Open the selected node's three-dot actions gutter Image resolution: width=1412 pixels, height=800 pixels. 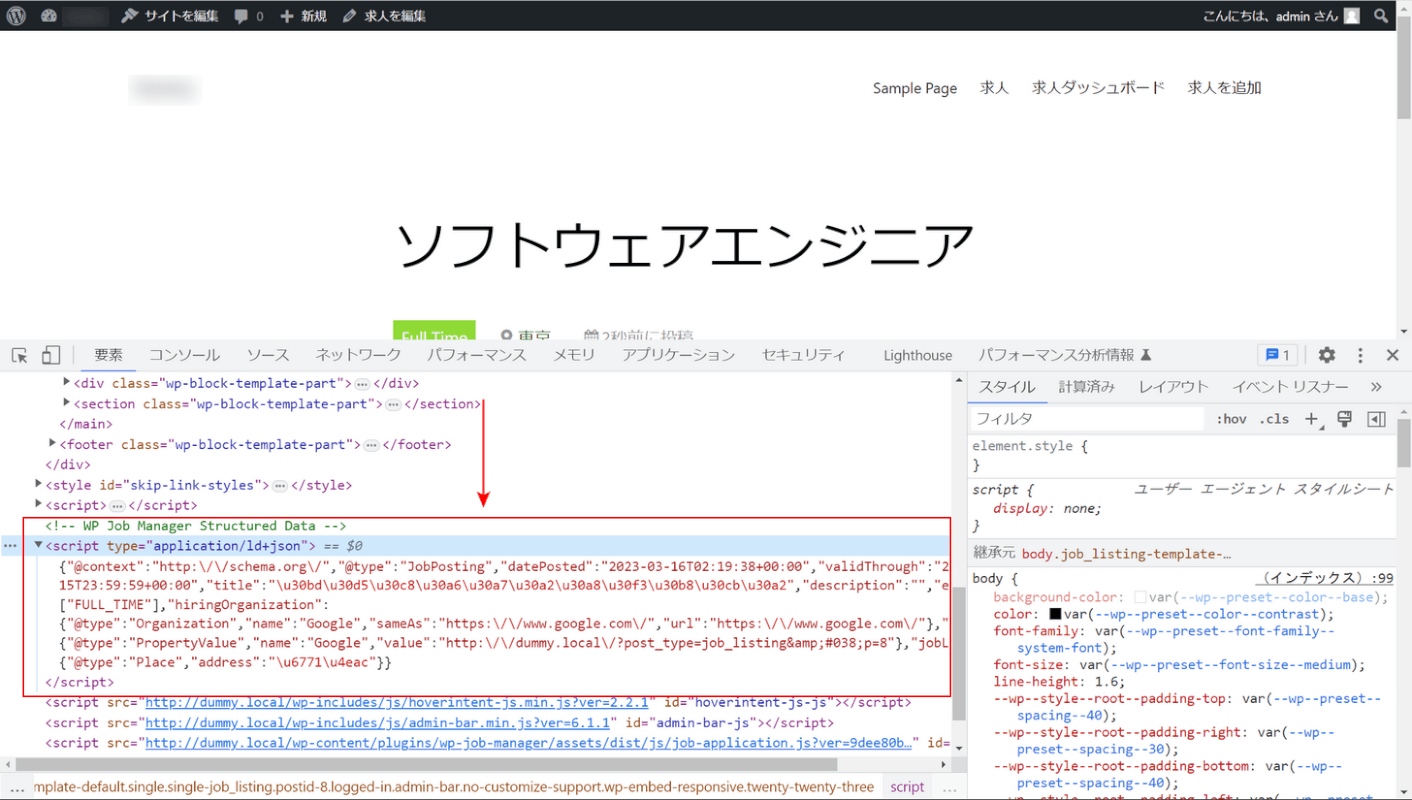(x=10, y=547)
